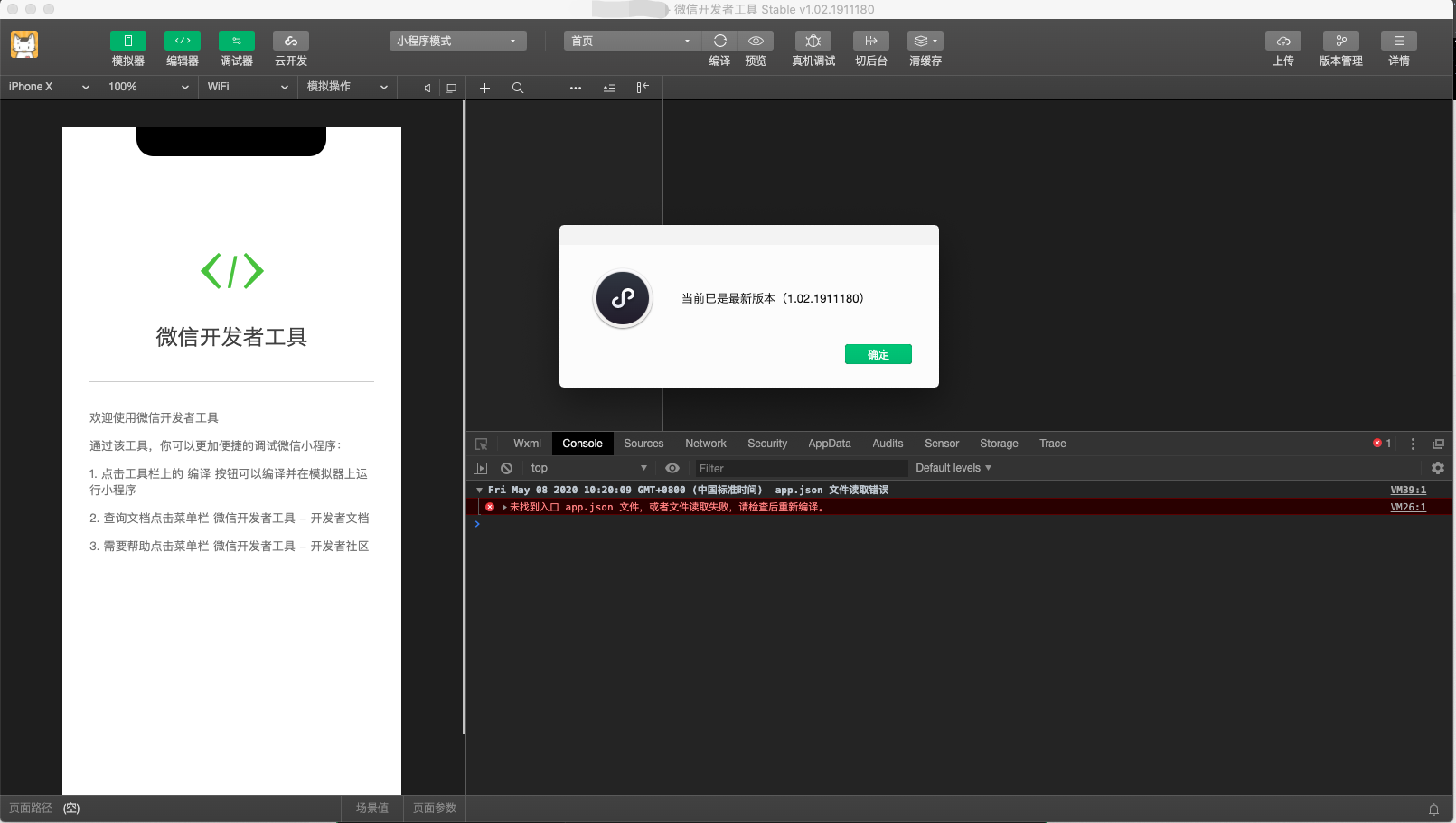Click 页面参数 in the status bar
Viewport: 1456px width, 823px height.
[x=435, y=809]
